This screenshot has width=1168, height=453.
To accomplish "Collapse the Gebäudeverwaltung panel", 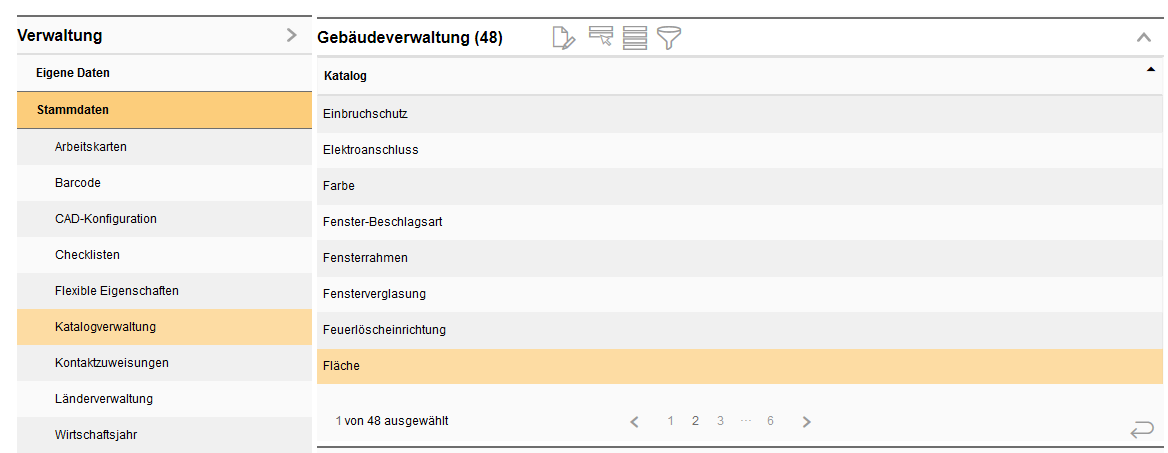I will coord(1144,38).
